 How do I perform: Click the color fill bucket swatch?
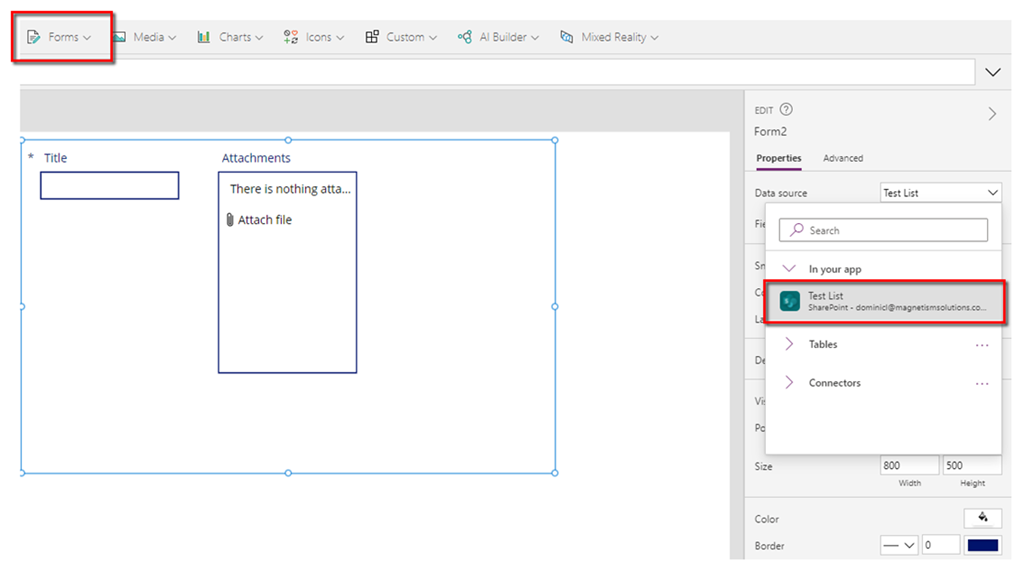click(982, 518)
